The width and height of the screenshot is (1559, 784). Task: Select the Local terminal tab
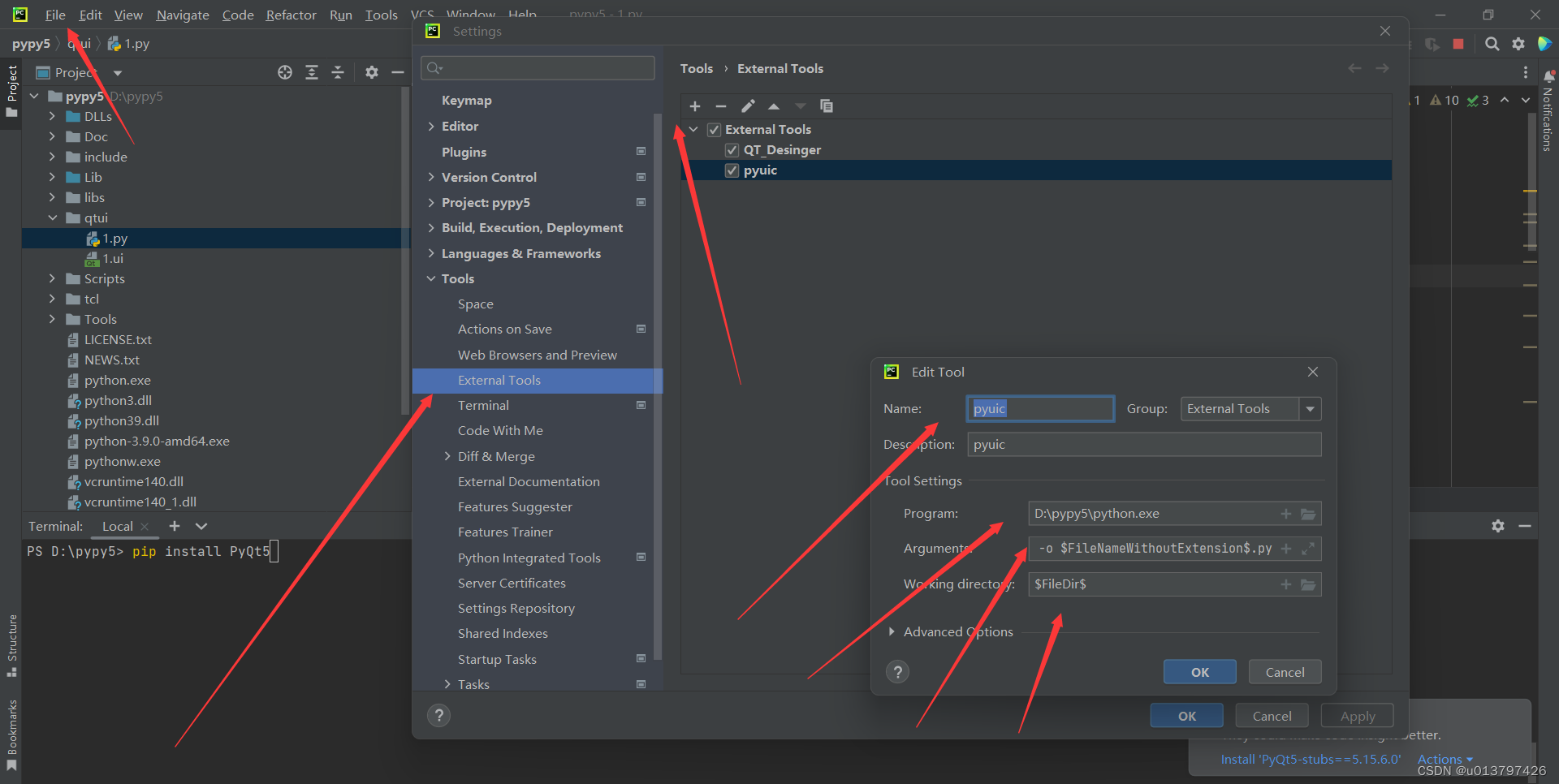pos(118,526)
